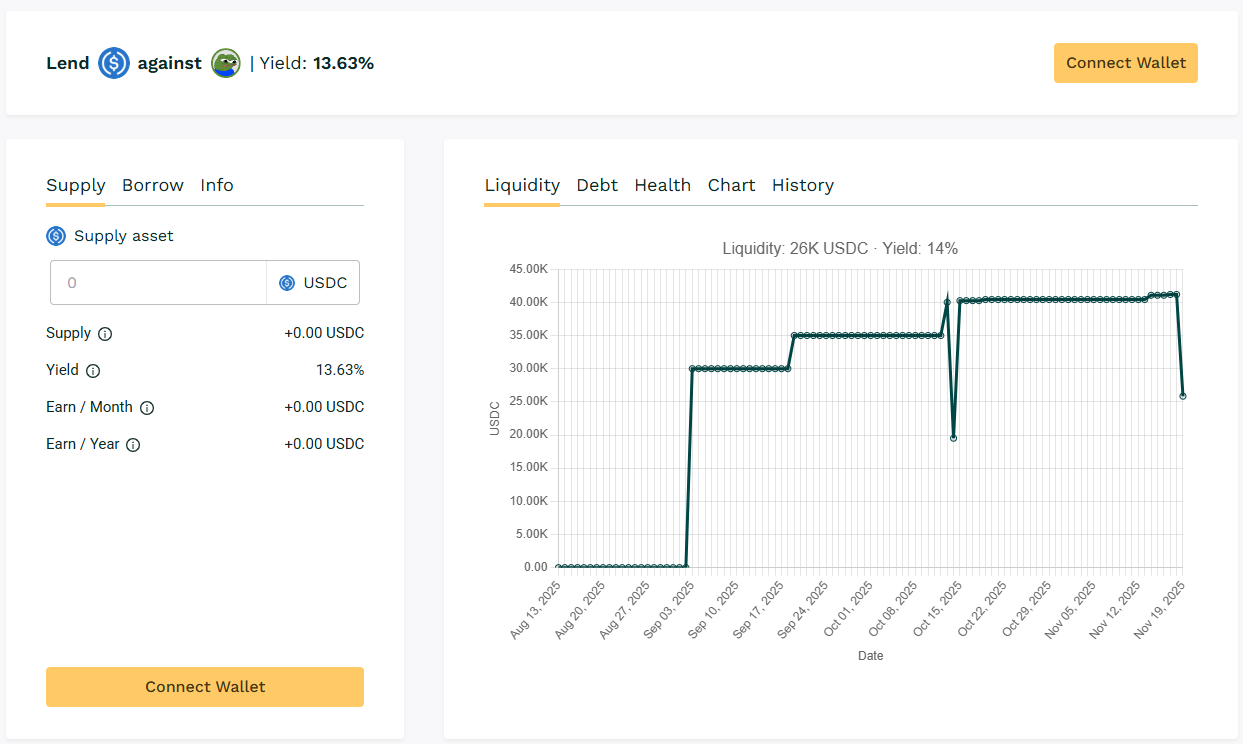Screen dimensions: 1243x744
Task: Click the info icon beside Yield
Action: point(93,371)
